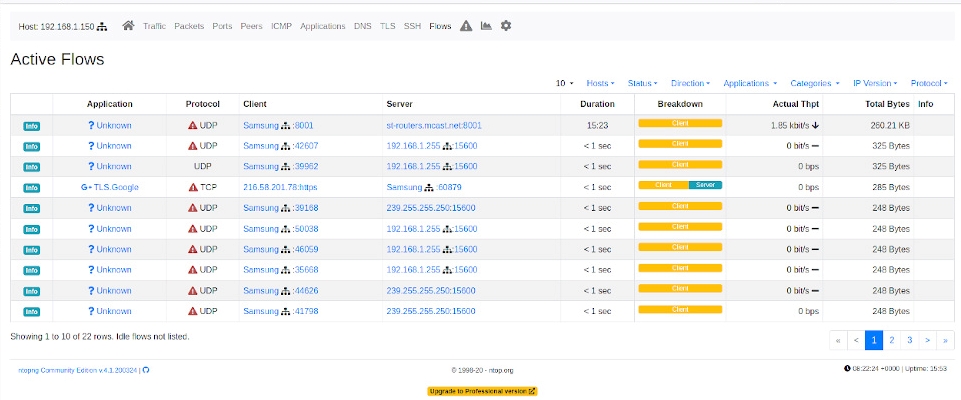Click UDP warning triangle in st-routers row

[x=192, y=126]
